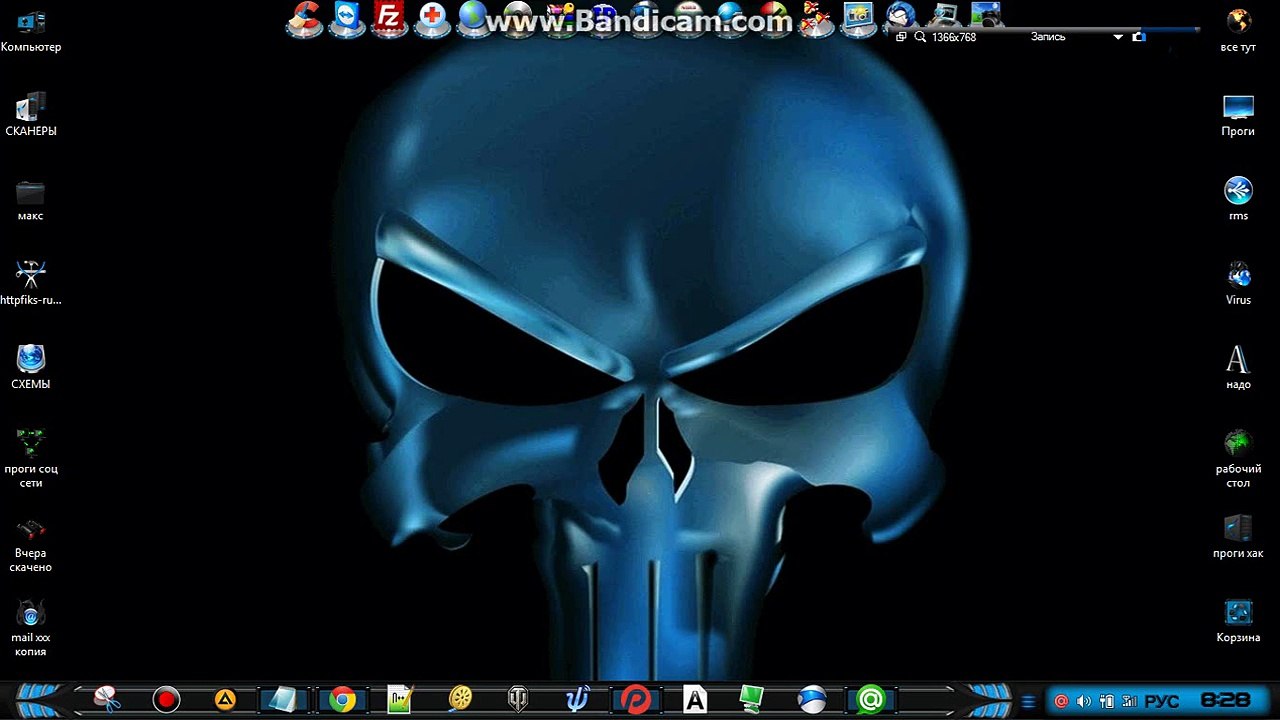The height and width of the screenshot is (720, 1280).
Task: Click the Bandicam Запись label
Action: (x=1048, y=37)
